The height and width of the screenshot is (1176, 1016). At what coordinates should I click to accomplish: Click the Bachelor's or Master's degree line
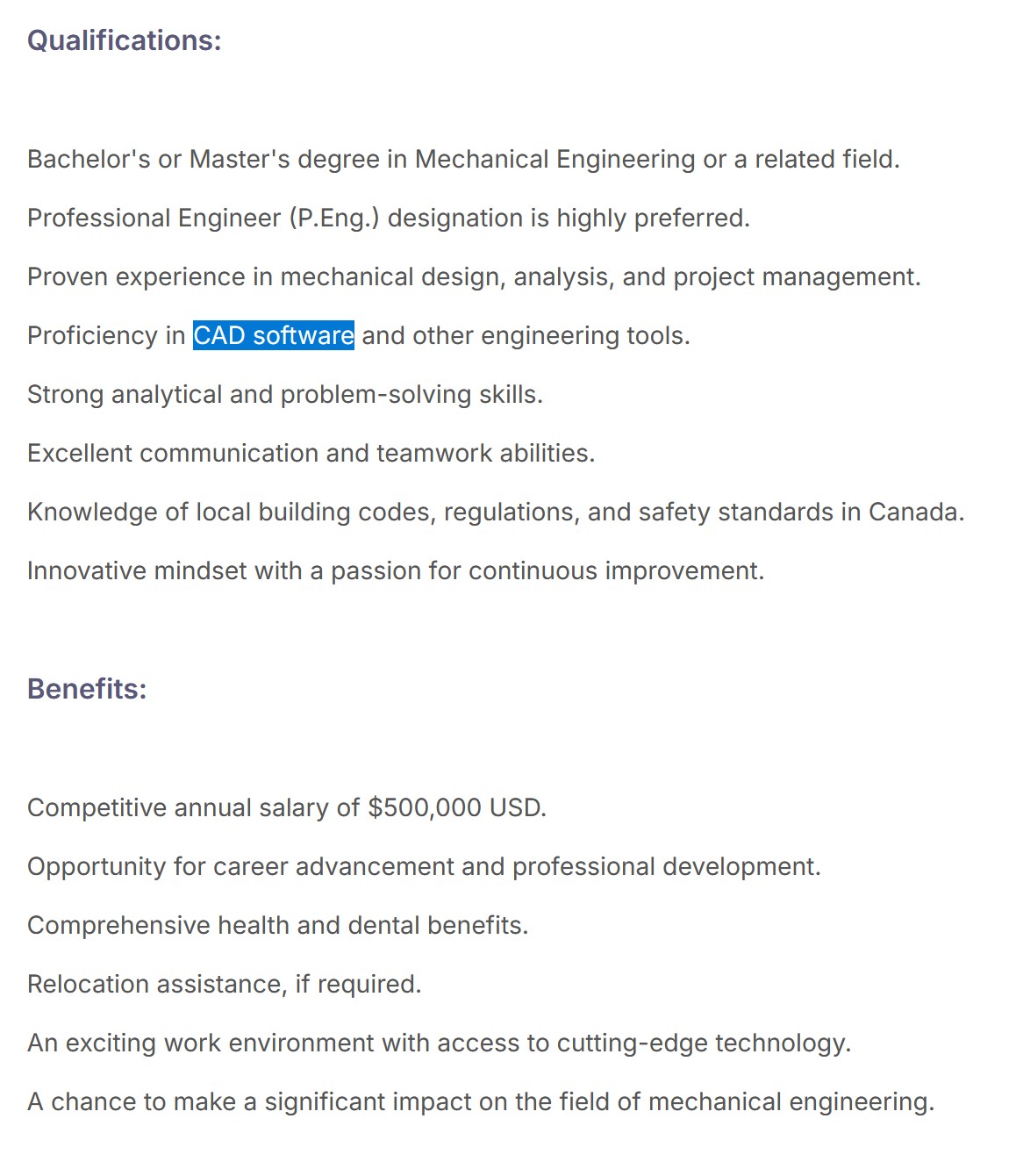click(x=463, y=159)
